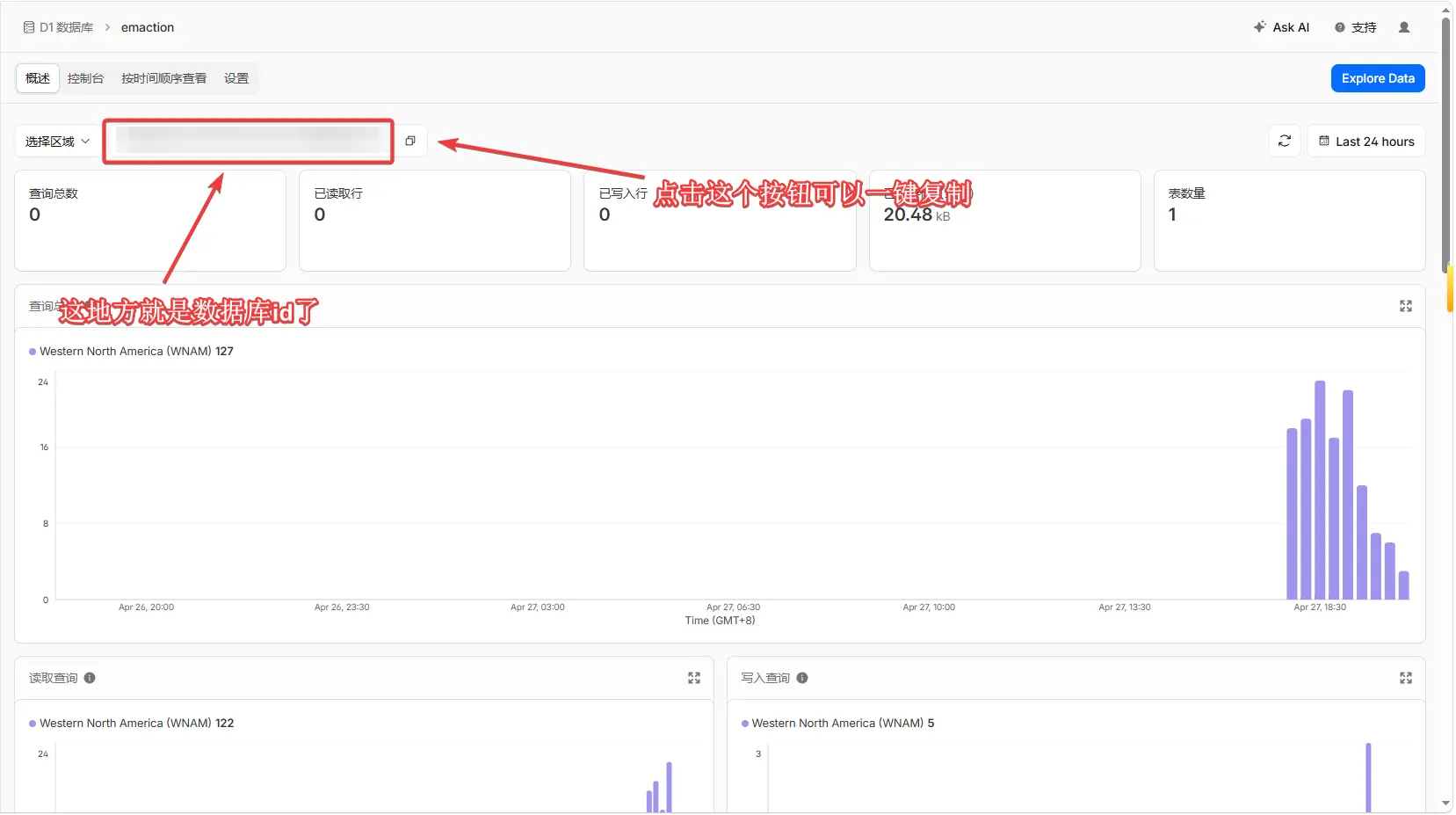The width and height of the screenshot is (1456, 815).
Task: Click the copy database ID icon
Action: pyautogui.click(x=409, y=141)
